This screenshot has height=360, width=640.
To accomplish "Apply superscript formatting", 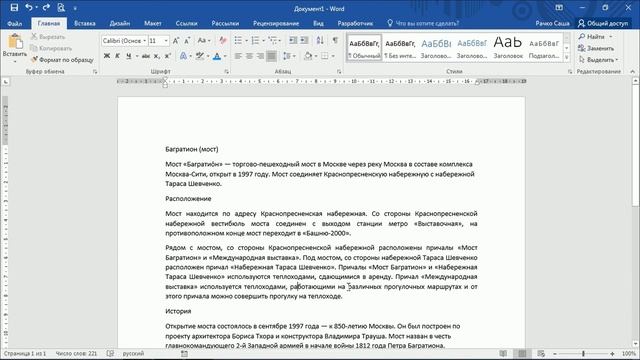I will (x=167, y=56).
